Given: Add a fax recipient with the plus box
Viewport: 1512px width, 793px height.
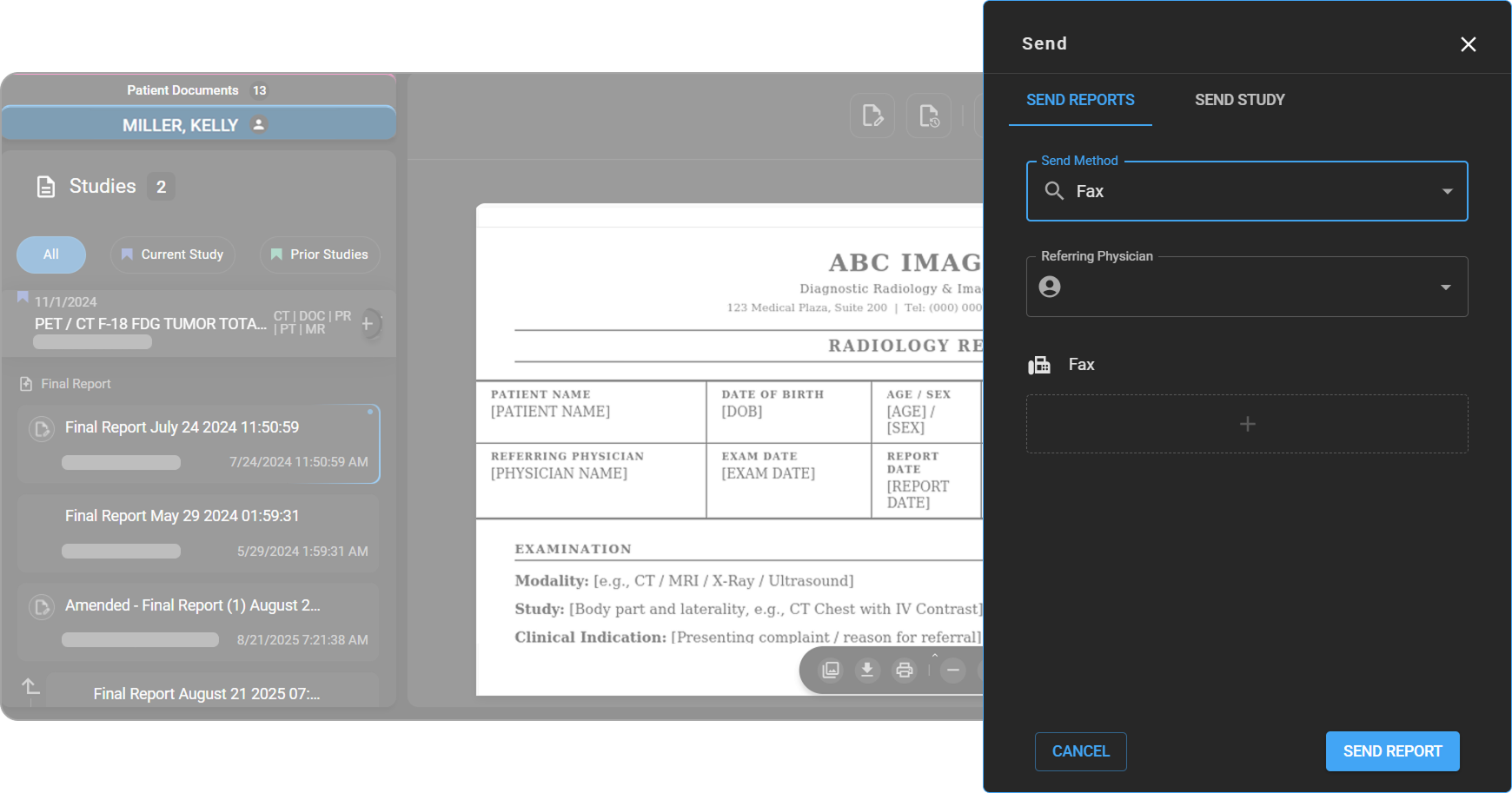Looking at the screenshot, I should (x=1247, y=424).
